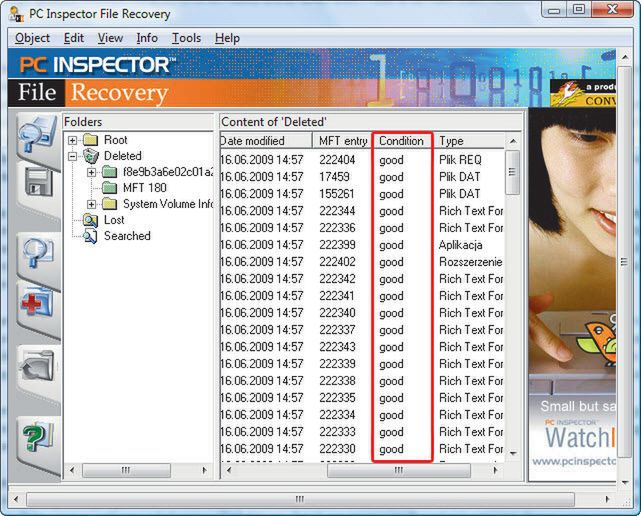This screenshot has width=641, height=516.
Task: Open the View menu
Action: [110, 38]
